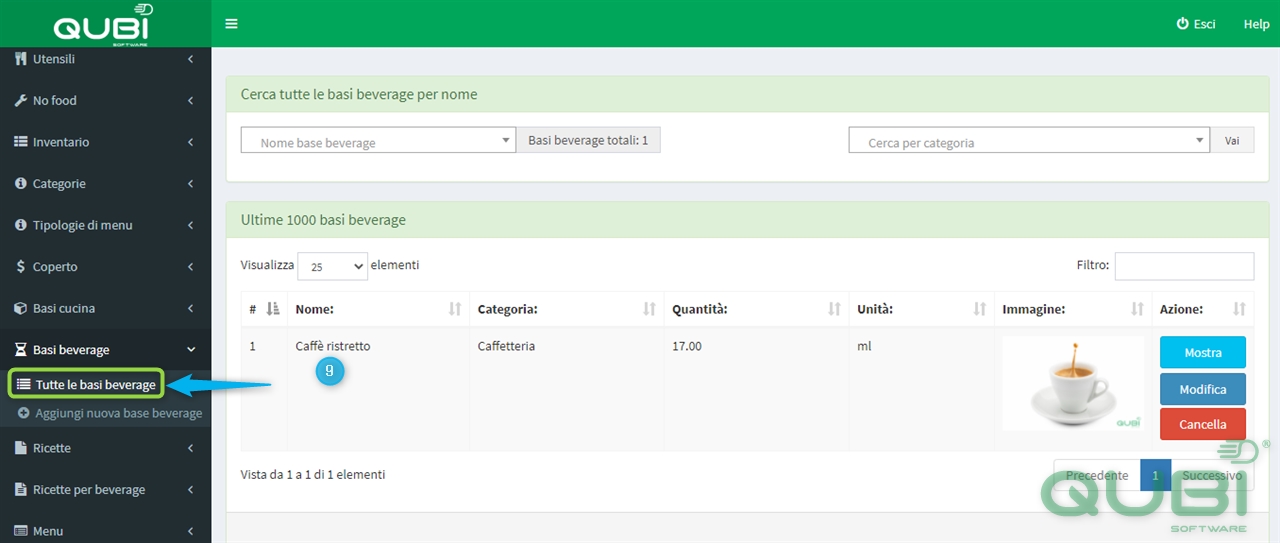Click the plus icon for new base beverage
1280x543 pixels.
pyautogui.click(x=24, y=413)
